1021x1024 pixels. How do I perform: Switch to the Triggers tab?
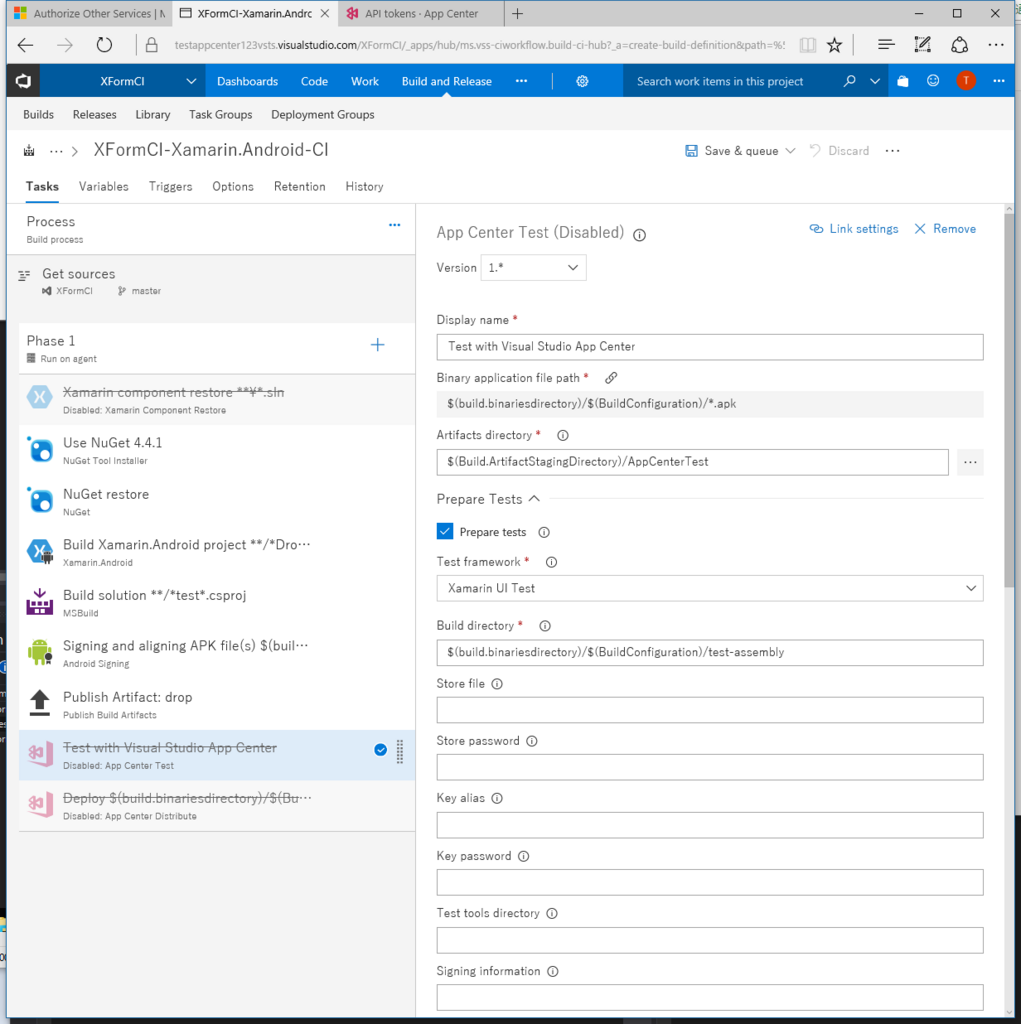[170, 187]
